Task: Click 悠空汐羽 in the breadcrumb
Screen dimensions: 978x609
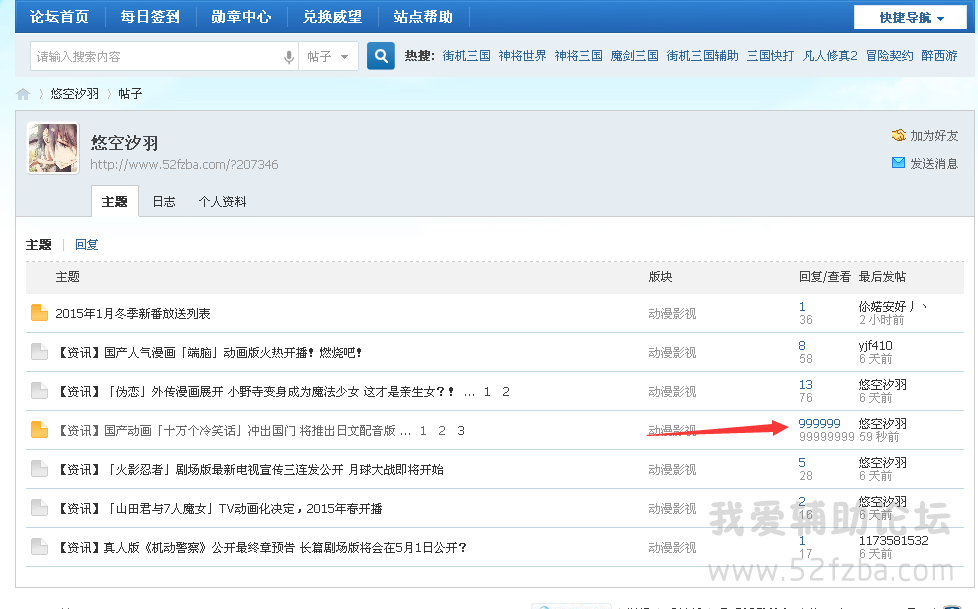Action: 75,94
